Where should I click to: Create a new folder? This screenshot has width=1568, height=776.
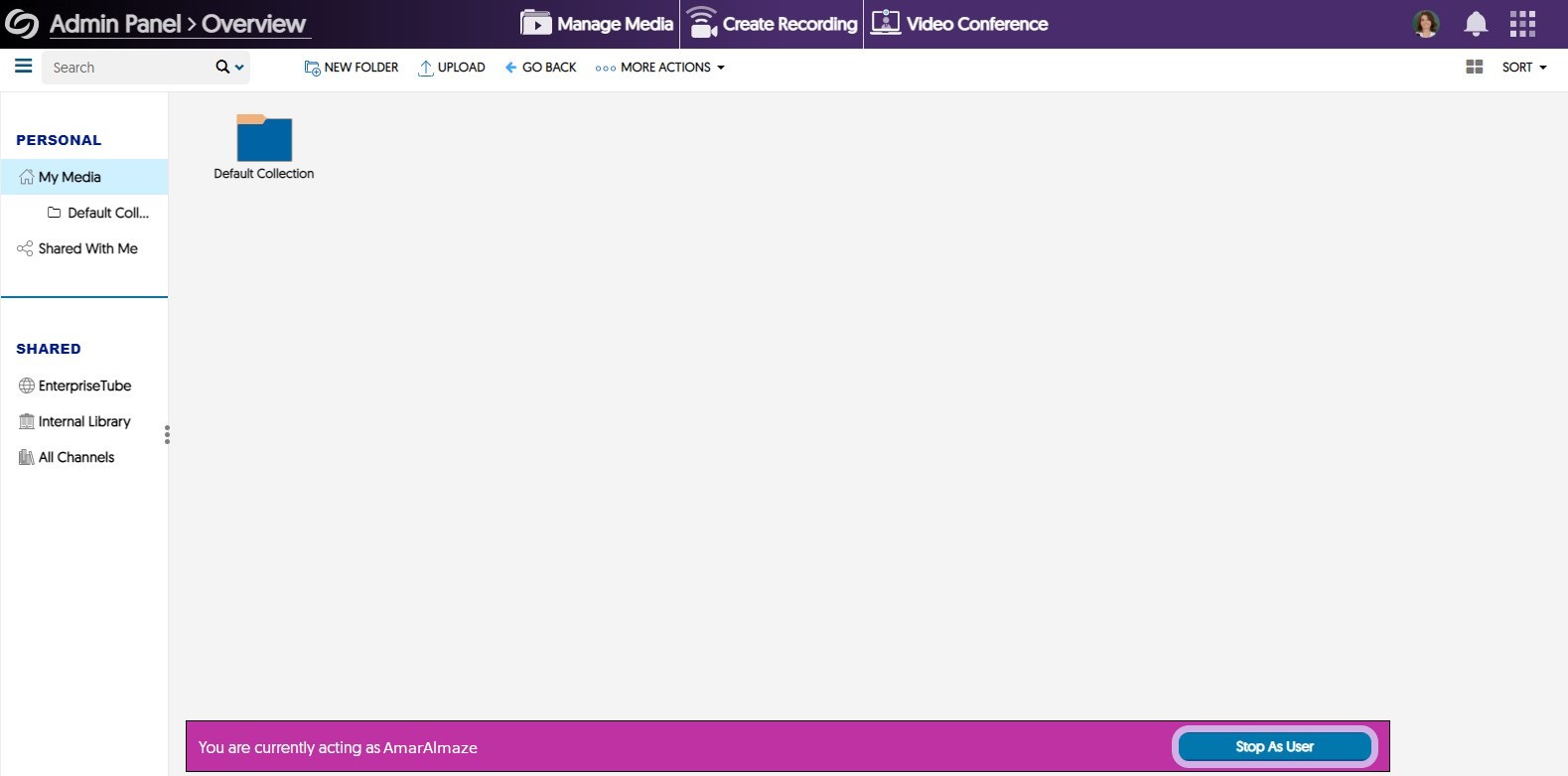click(352, 68)
